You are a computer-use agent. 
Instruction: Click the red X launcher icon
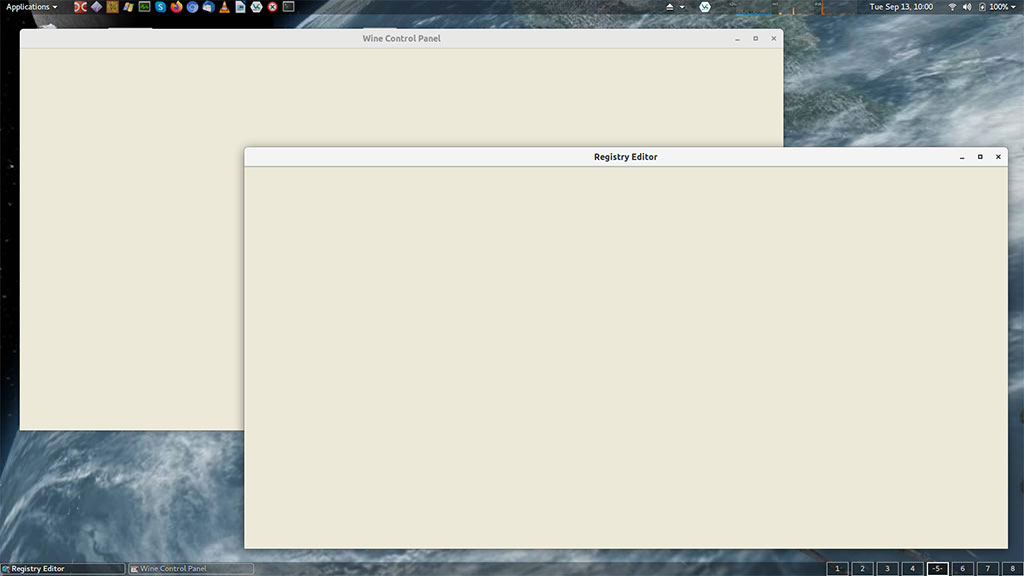(272, 7)
